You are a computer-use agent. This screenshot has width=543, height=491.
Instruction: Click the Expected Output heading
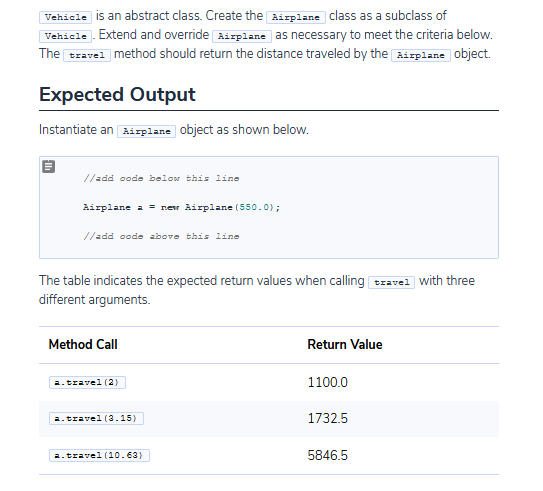(117, 95)
